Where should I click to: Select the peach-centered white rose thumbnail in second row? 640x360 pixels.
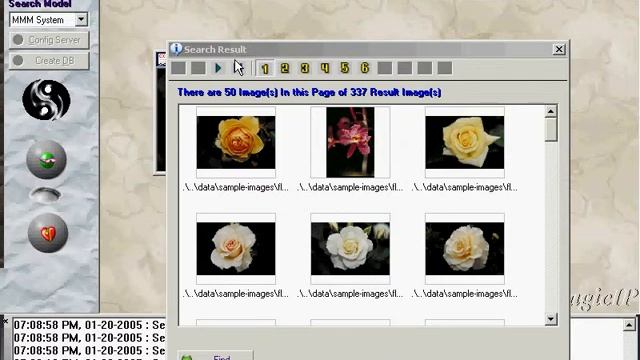(x=236, y=249)
